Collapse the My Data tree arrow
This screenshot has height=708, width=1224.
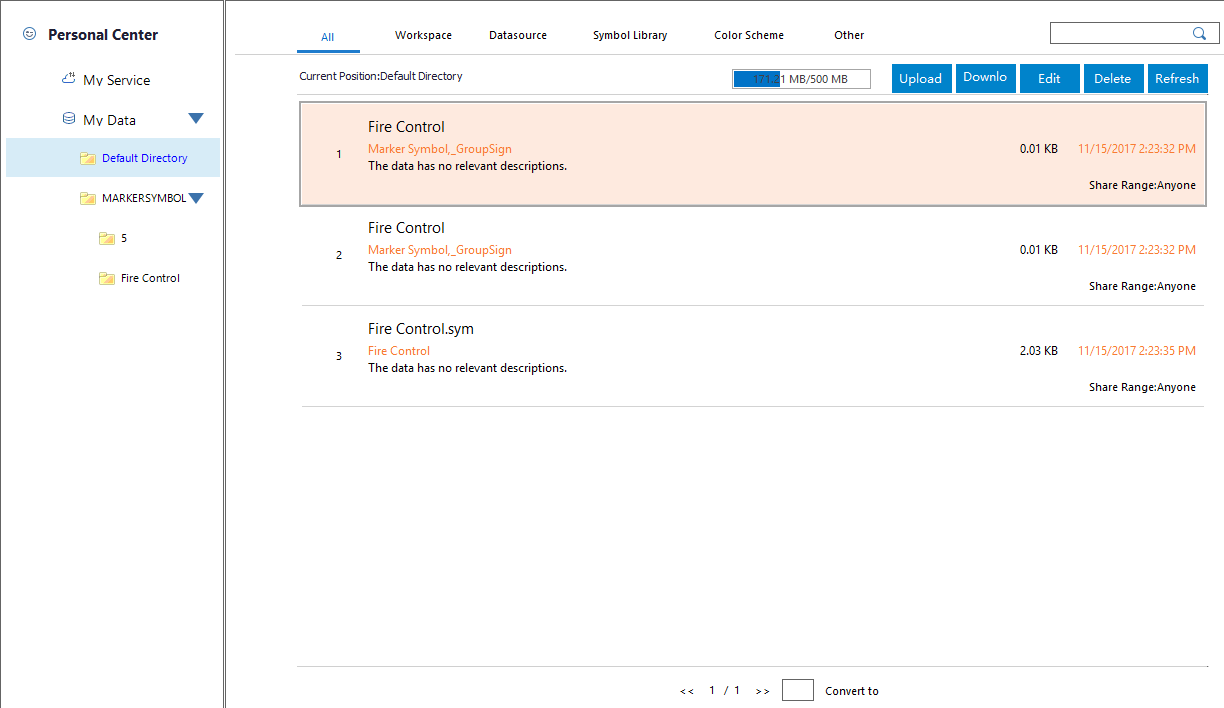(x=196, y=119)
